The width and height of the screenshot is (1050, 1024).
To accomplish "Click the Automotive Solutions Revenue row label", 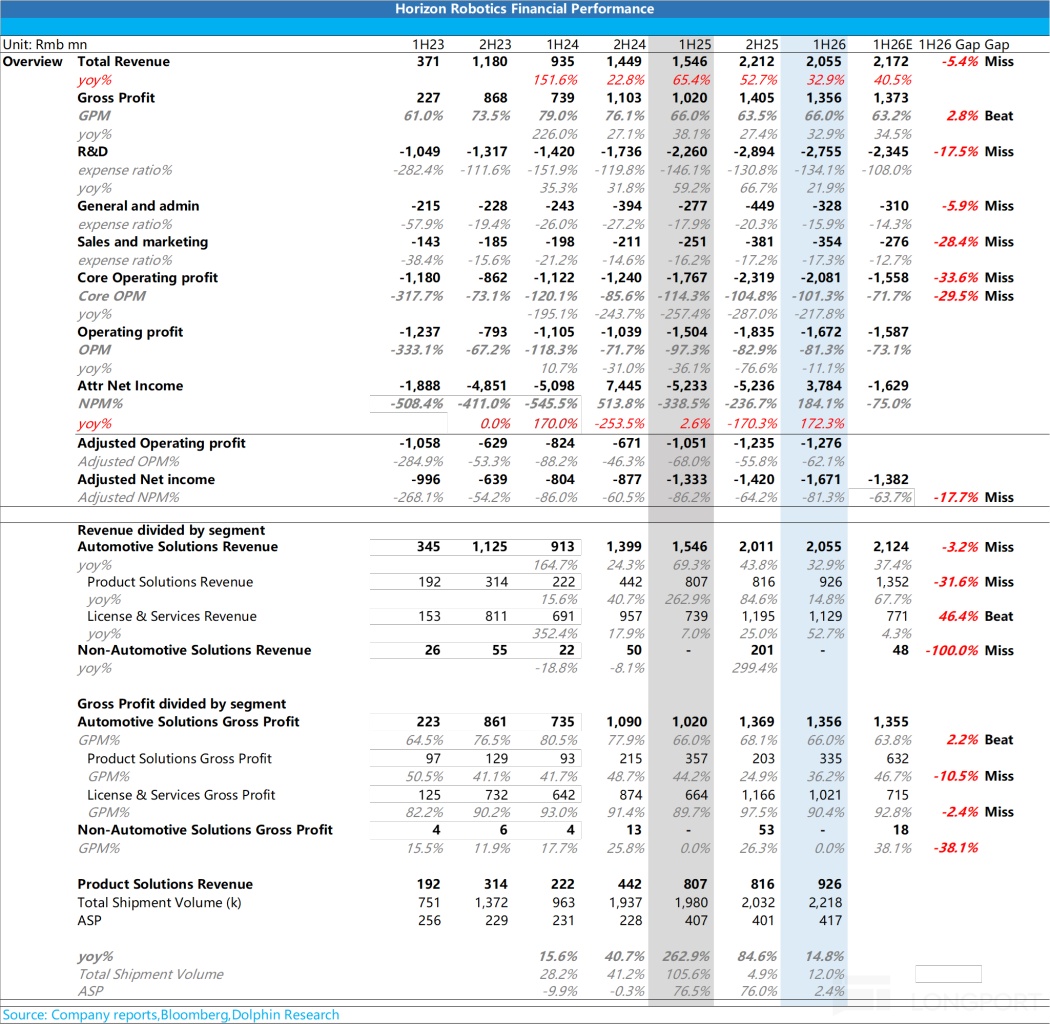I will coord(177,547).
